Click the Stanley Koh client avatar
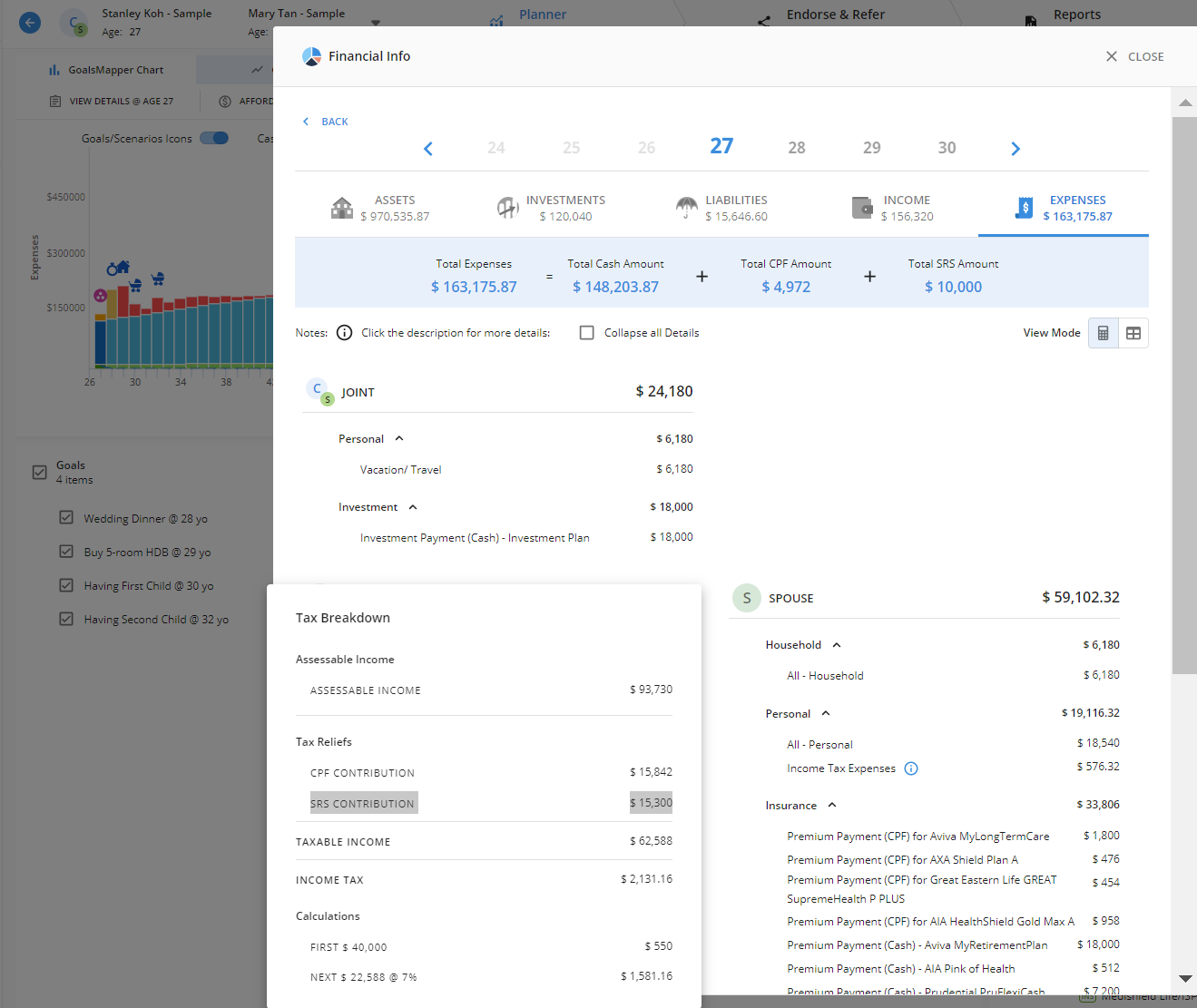 coord(74,23)
